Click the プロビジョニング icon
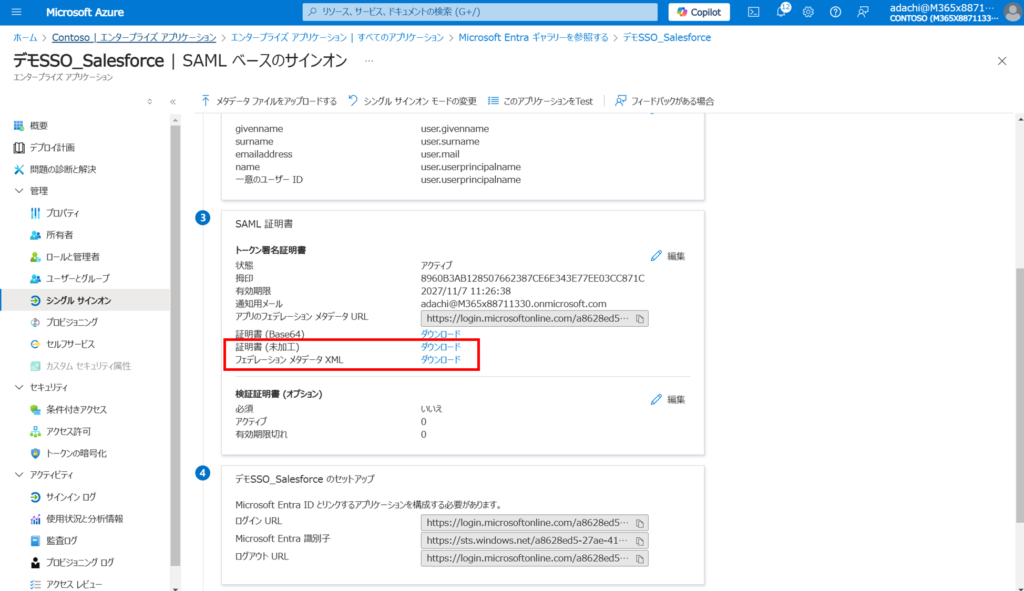Image resolution: width=1024 pixels, height=591 pixels. (35, 322)
